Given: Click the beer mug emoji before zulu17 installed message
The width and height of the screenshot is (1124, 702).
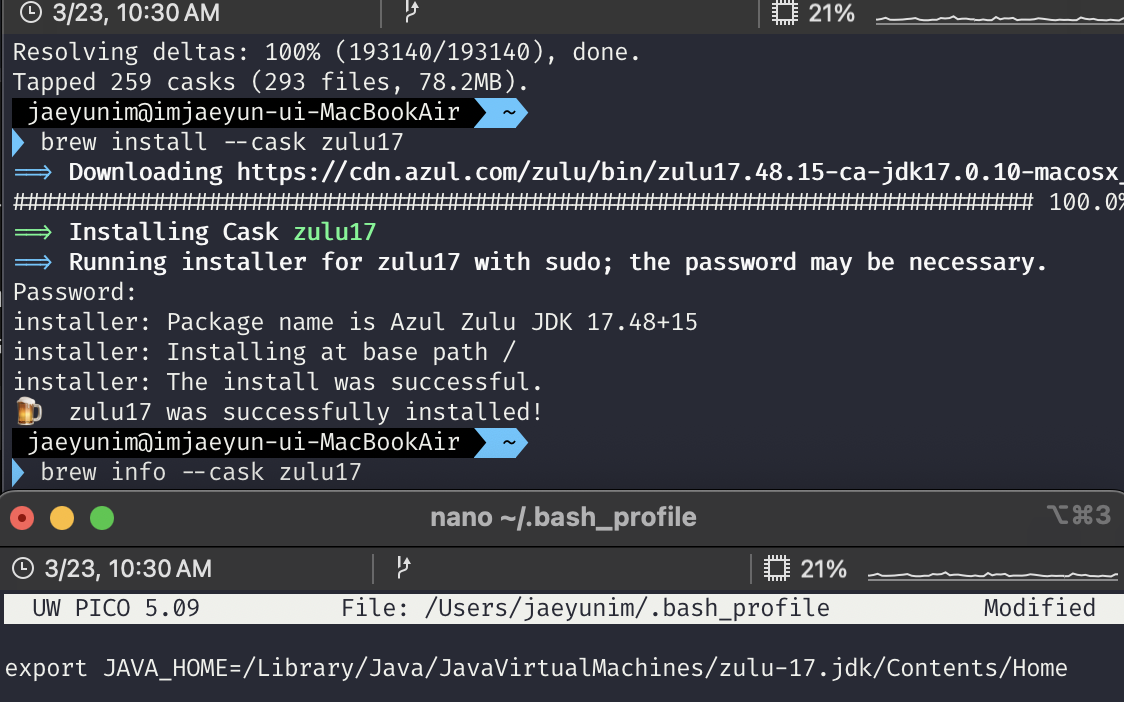Looking at the screenshot, I should click(29, 412).
